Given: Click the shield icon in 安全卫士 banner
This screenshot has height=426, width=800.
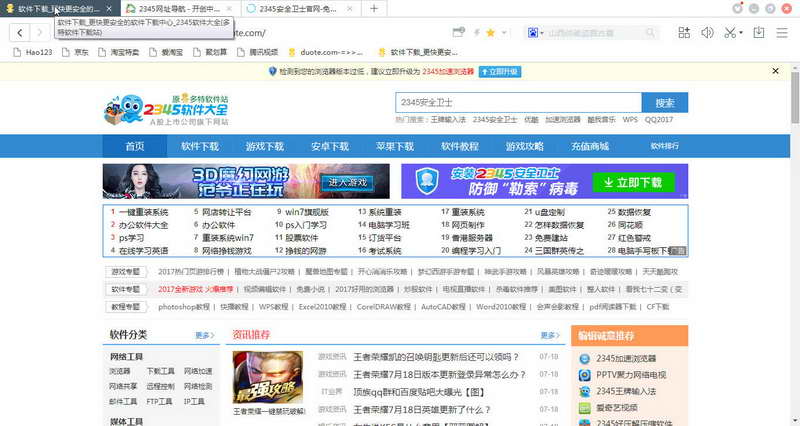Looking at the screenshot, I should (427, 181).
